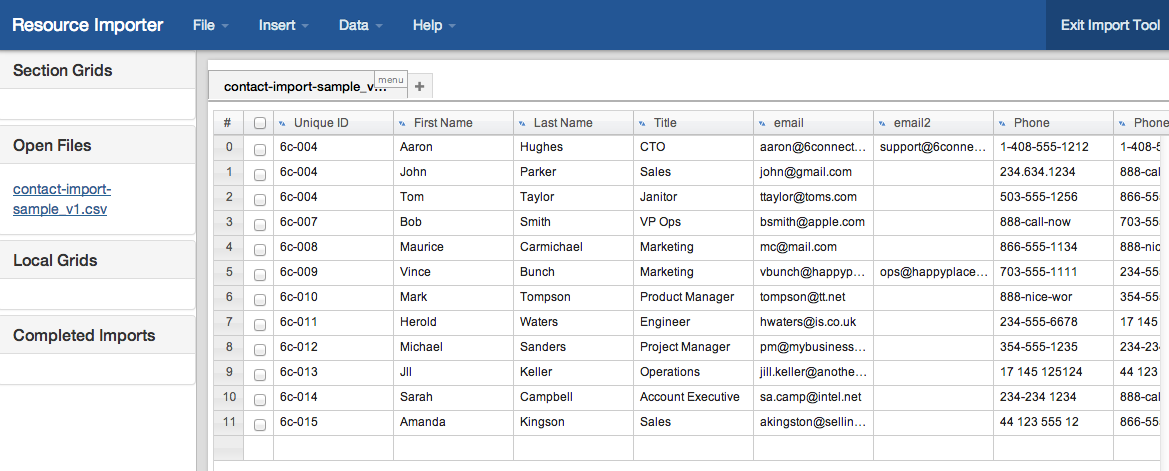
Task: Open the contact-import-sample_v1.csv link in Open Files
Action: coord(61,199)
